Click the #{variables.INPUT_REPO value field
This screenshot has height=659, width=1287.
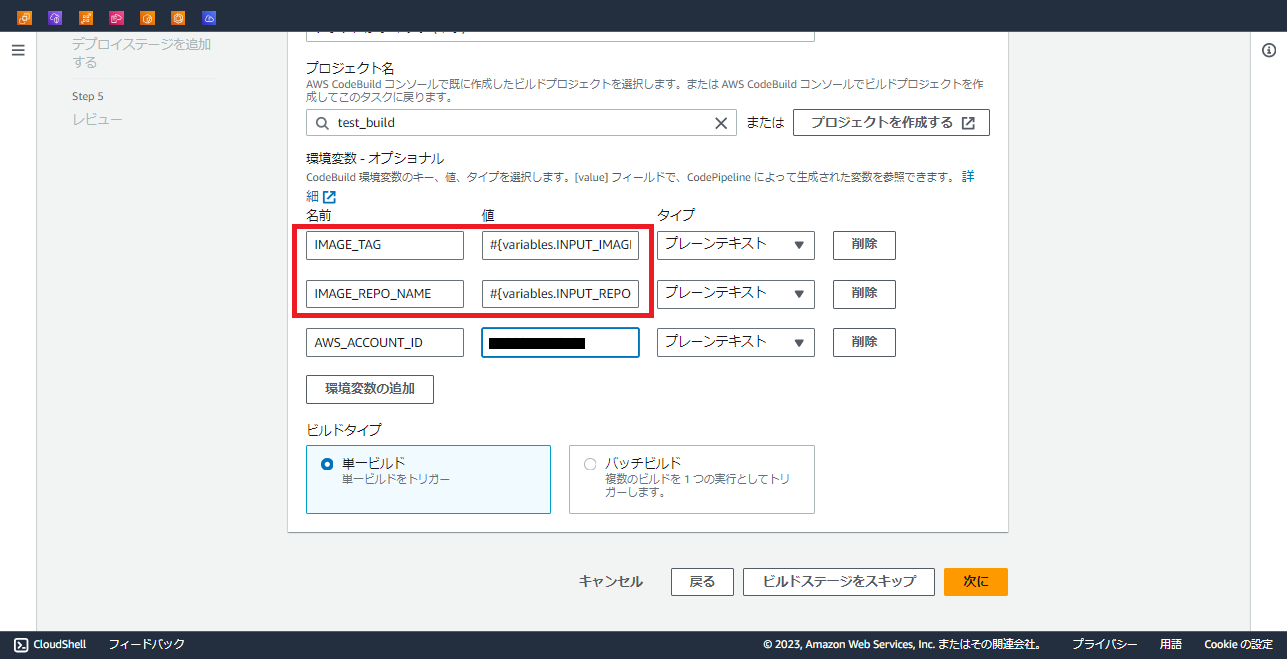coord(560,294)
